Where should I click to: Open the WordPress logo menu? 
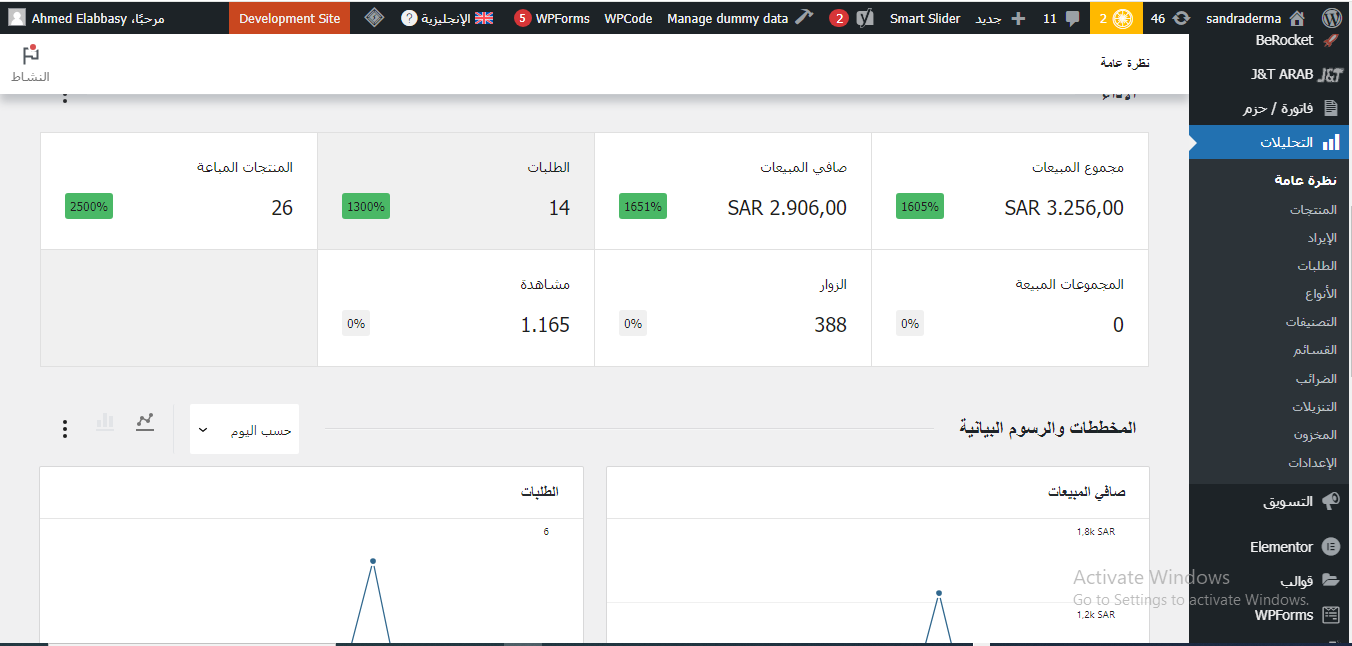(1330, 18)
